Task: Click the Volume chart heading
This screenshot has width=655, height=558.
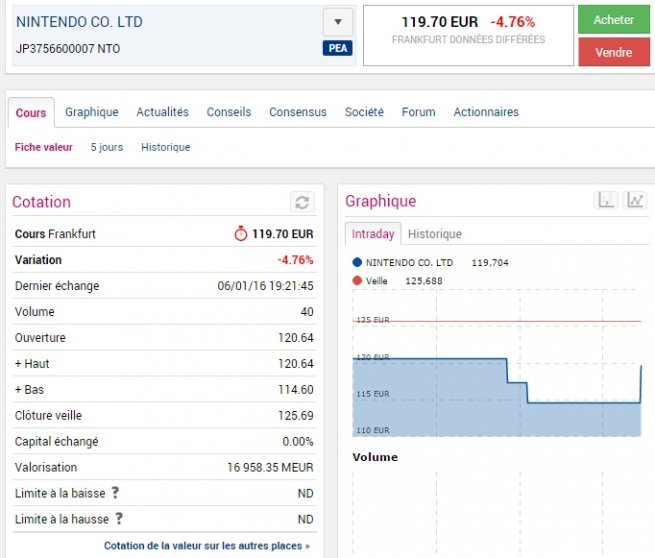Action: pos(375,457)
